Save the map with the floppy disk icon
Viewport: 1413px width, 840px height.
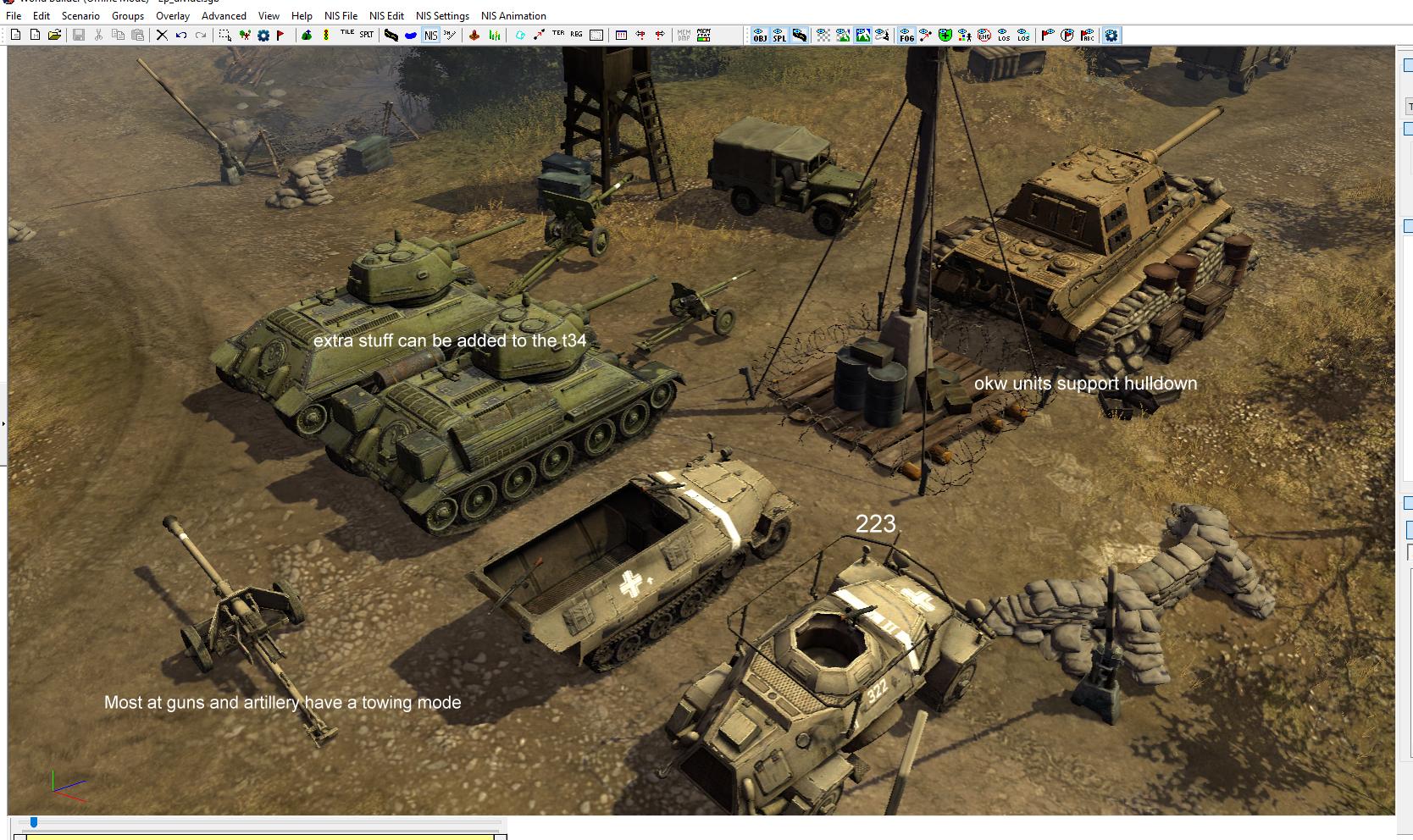click(x=79, y=35)
